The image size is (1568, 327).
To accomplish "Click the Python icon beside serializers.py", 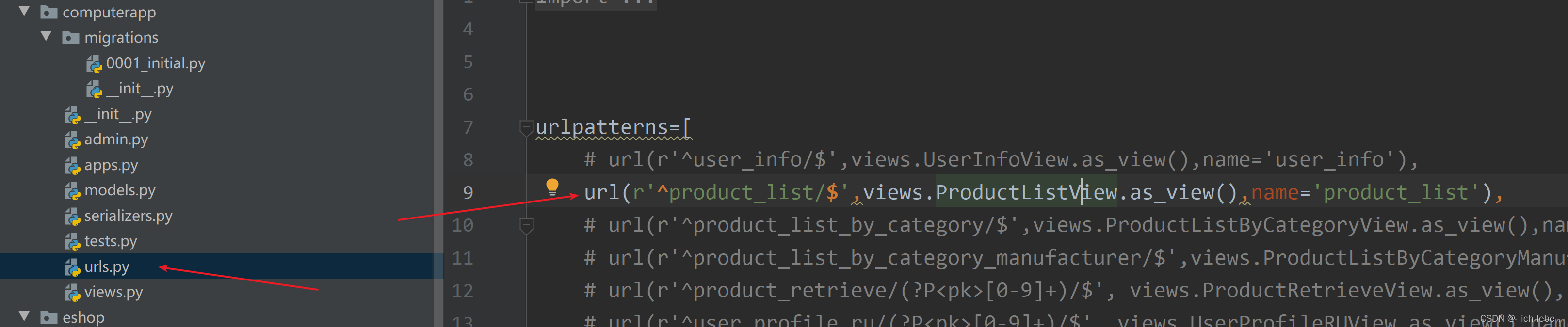I will tap(72, 217).
